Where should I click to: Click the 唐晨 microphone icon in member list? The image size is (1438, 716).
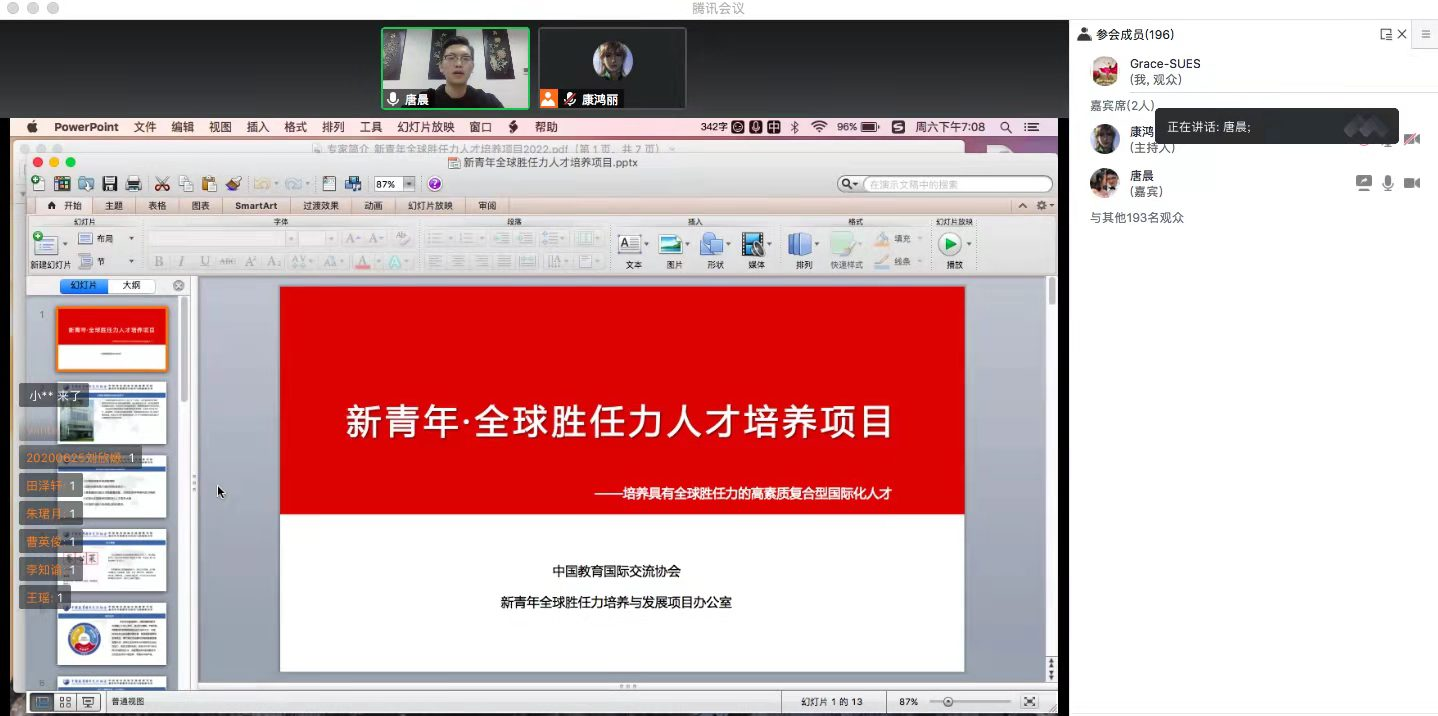(1388, 183)
